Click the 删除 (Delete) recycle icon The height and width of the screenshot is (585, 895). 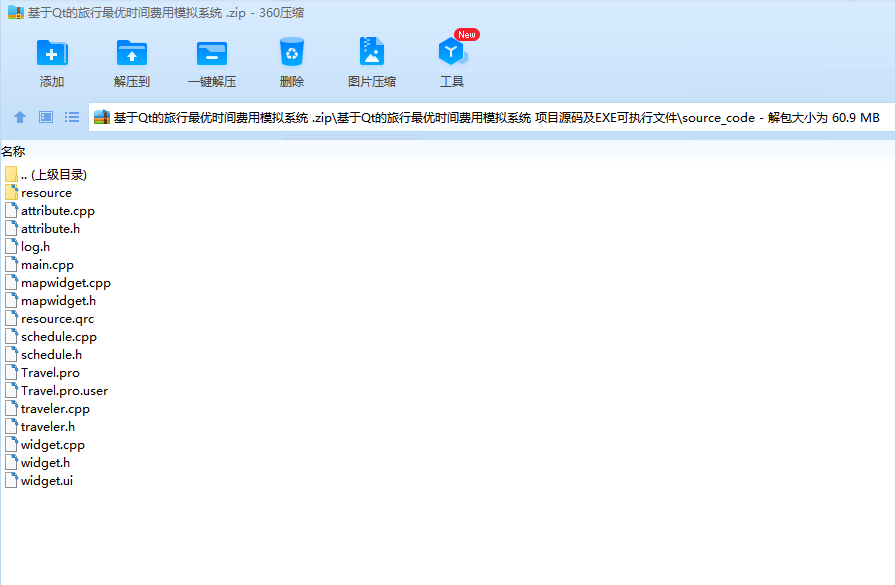coord(292,53)
